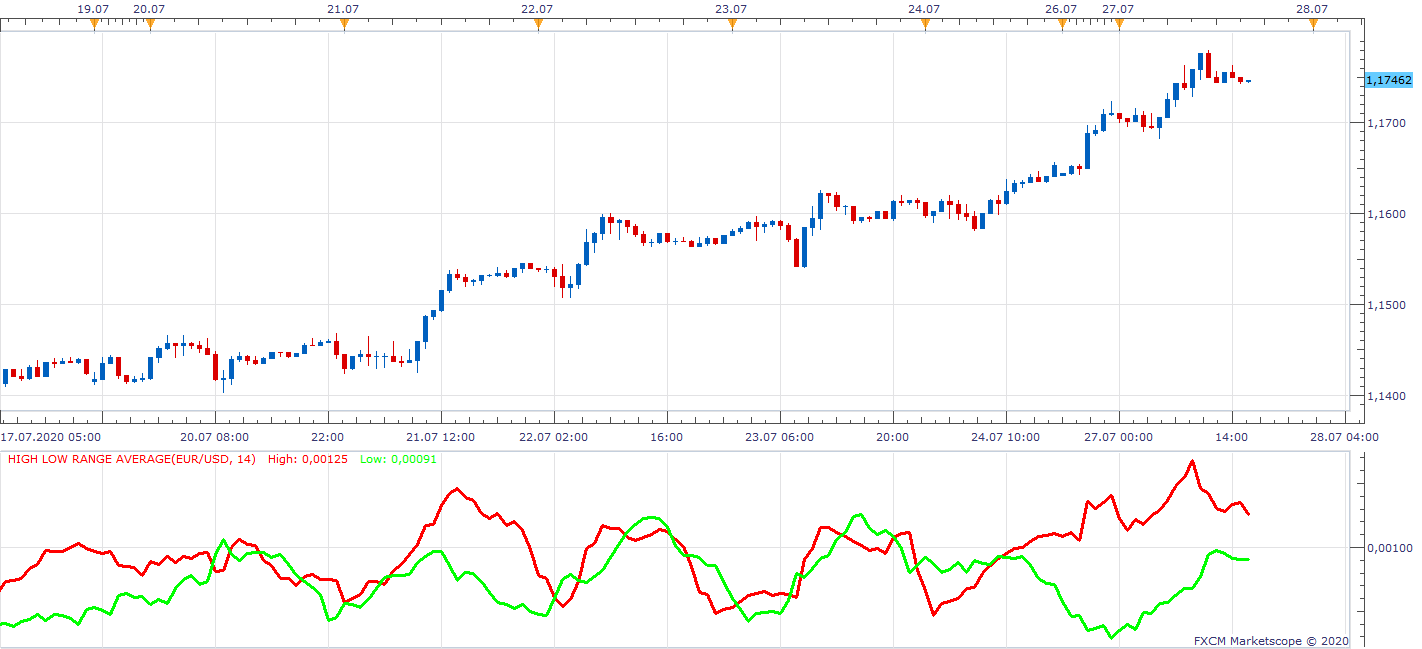The image size is (1422, 649).
Task: Click the 19.07 day marker triangle
Action: (x=94, y=24)
